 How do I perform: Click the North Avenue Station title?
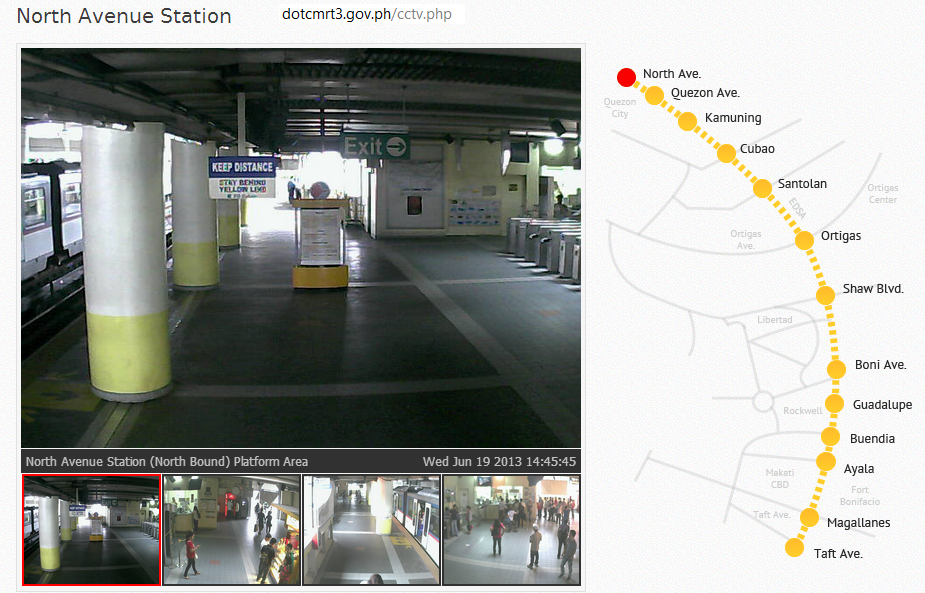coord(123,16)
